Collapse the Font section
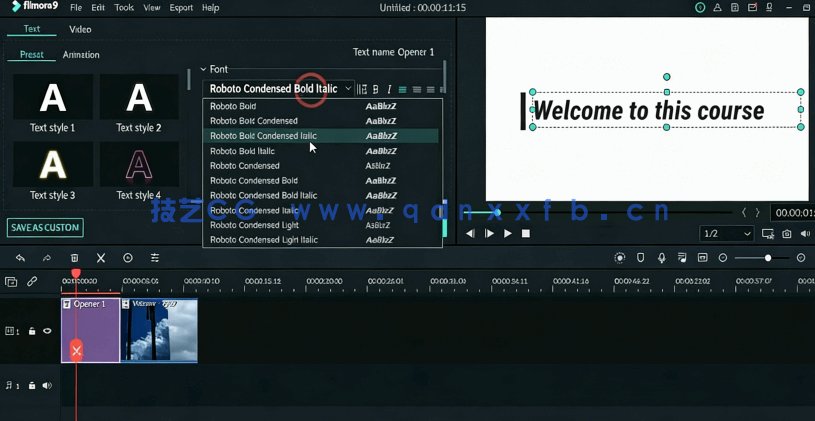This screenshot has width=815, height=421. pos(204,70)
